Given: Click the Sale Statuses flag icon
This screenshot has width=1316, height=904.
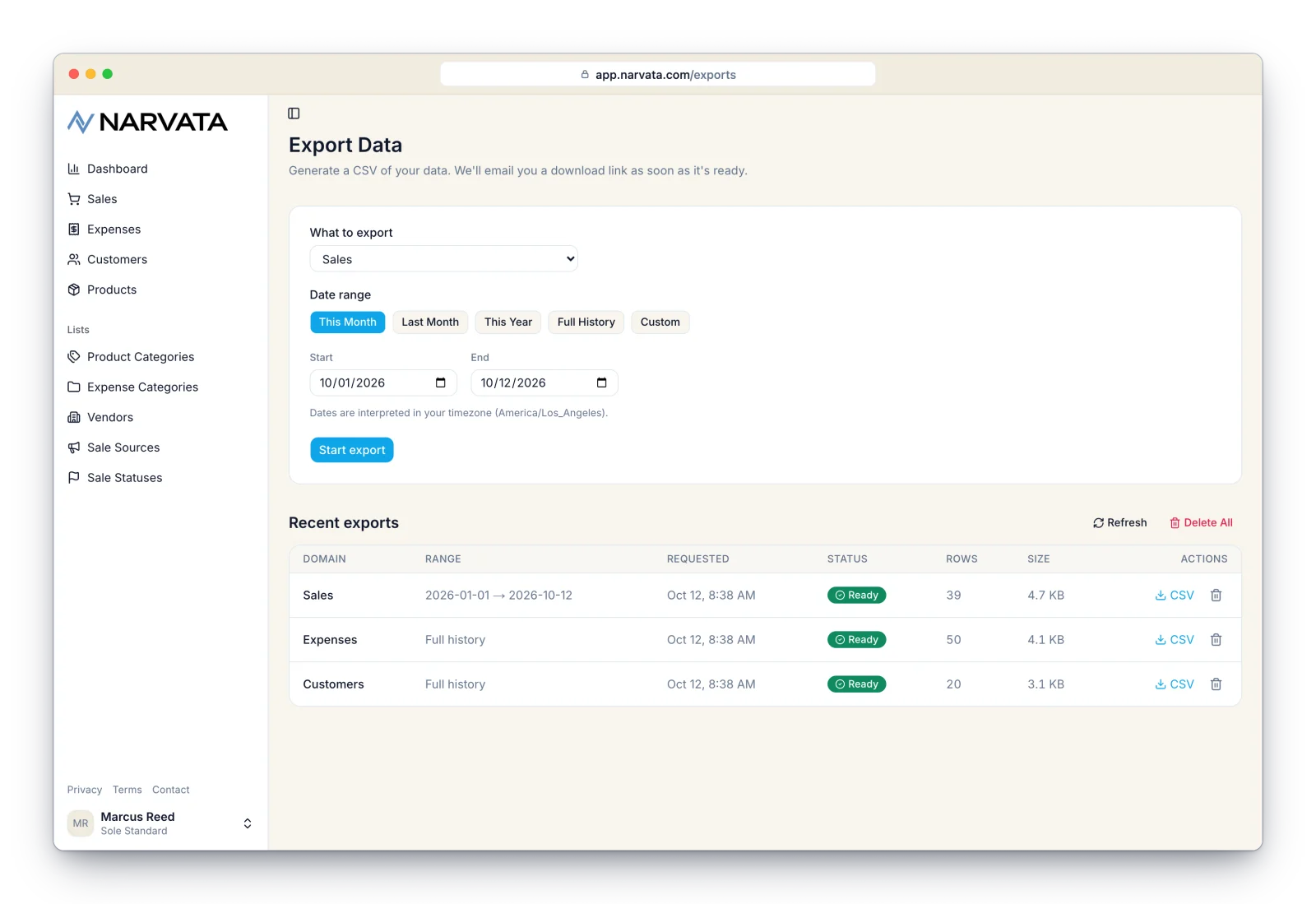Looking at the screenshot, I should pos(74,478).
